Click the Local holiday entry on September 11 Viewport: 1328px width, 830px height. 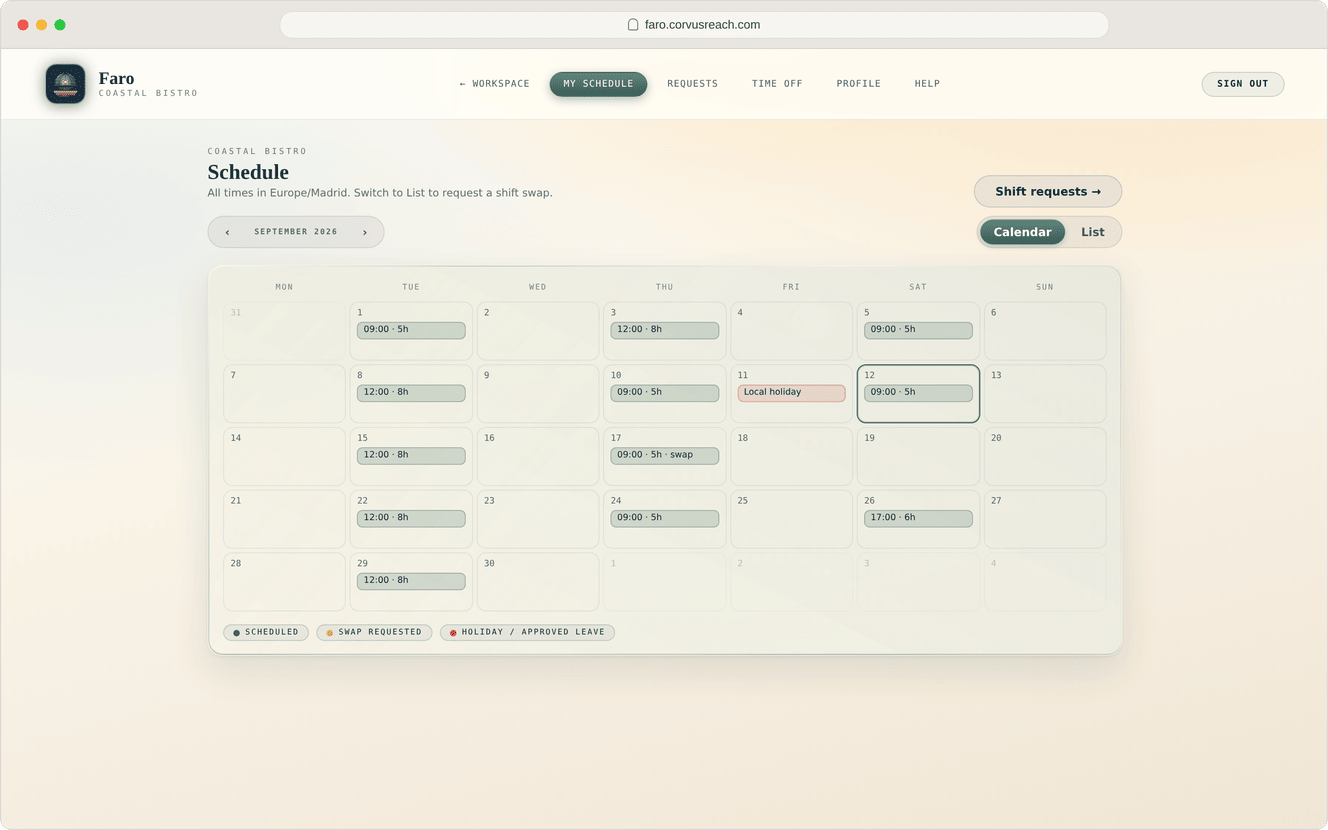tap(791, 393)
